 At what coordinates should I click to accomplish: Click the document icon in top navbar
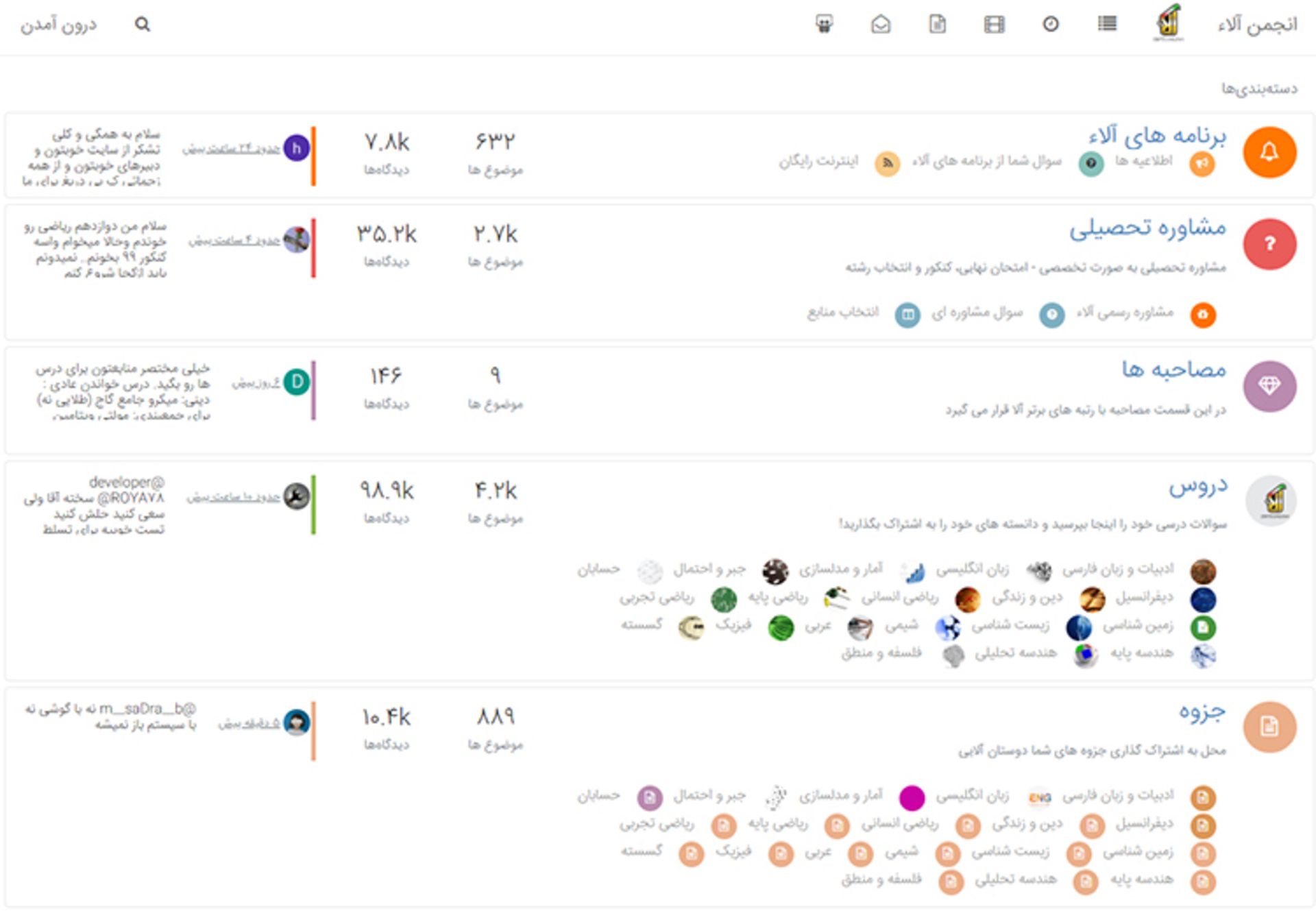938,25
